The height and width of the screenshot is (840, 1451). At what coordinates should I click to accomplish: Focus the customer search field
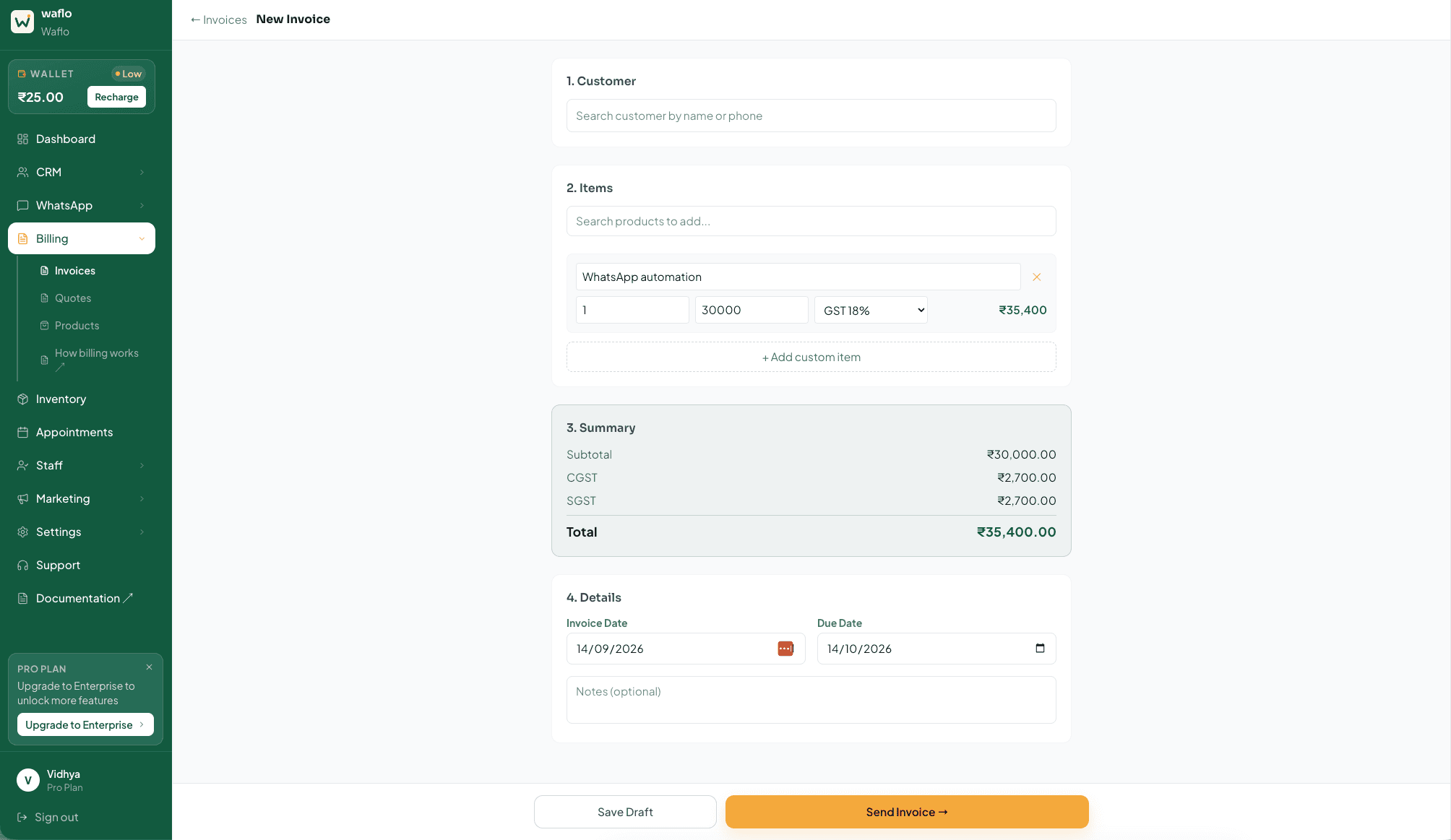tap(811, 116)
